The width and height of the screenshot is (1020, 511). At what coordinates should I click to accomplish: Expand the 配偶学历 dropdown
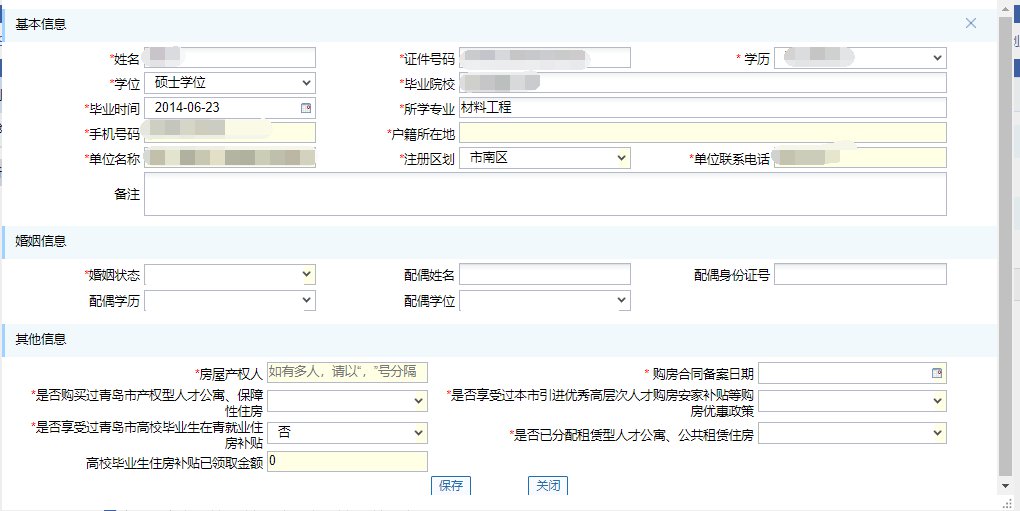click(306, 300)
